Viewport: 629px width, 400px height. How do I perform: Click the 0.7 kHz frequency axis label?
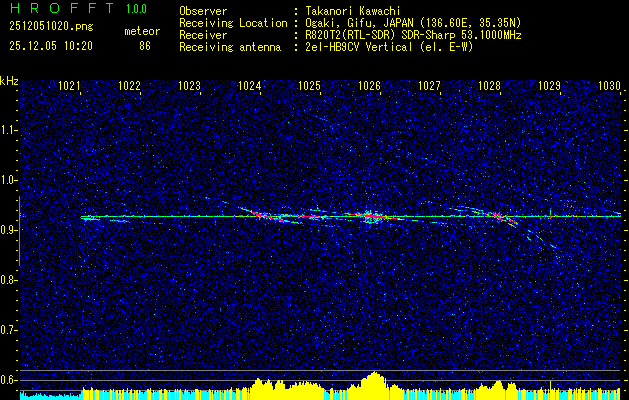pos(6,330)
